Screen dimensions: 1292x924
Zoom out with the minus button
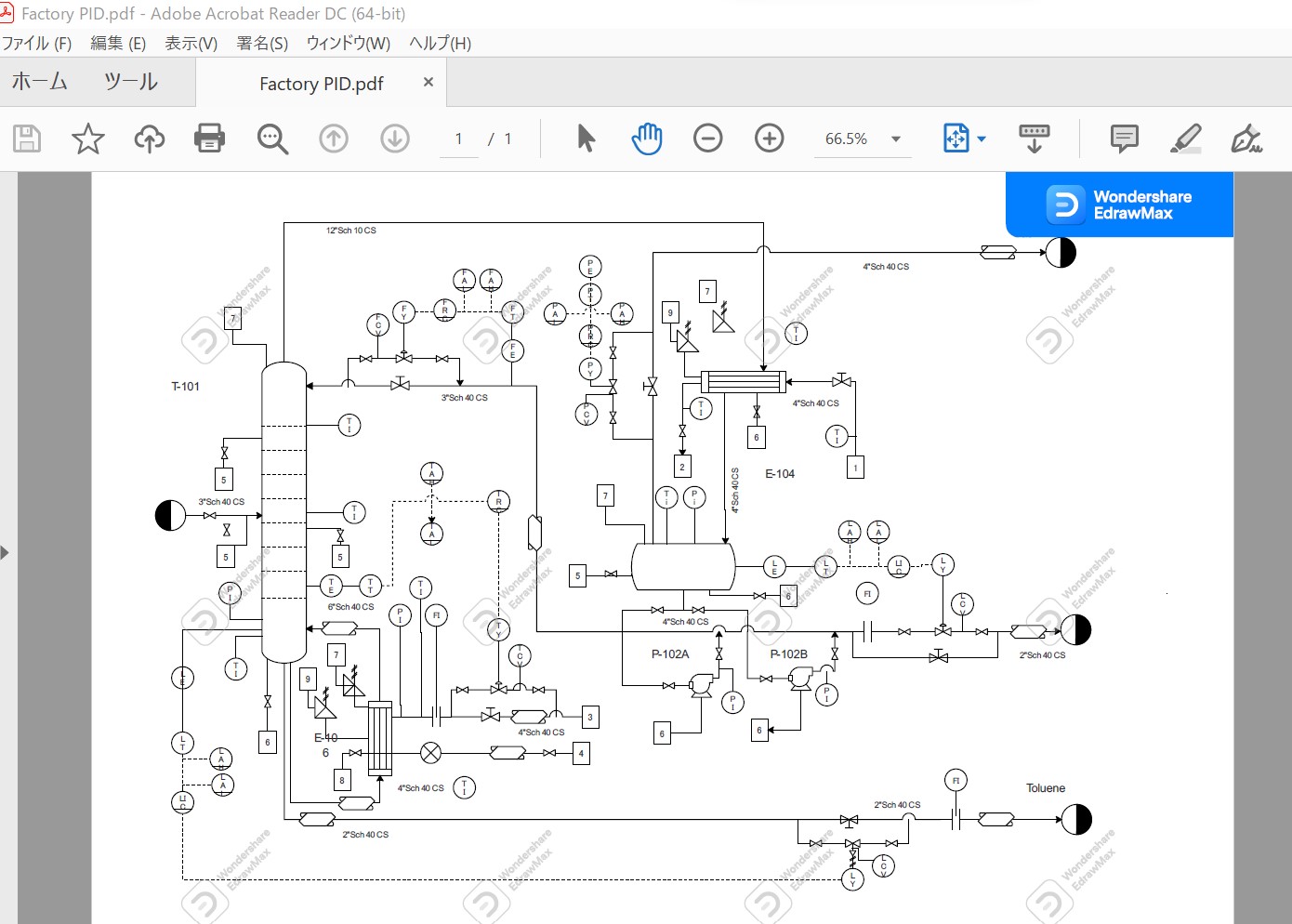click(707, 139)
